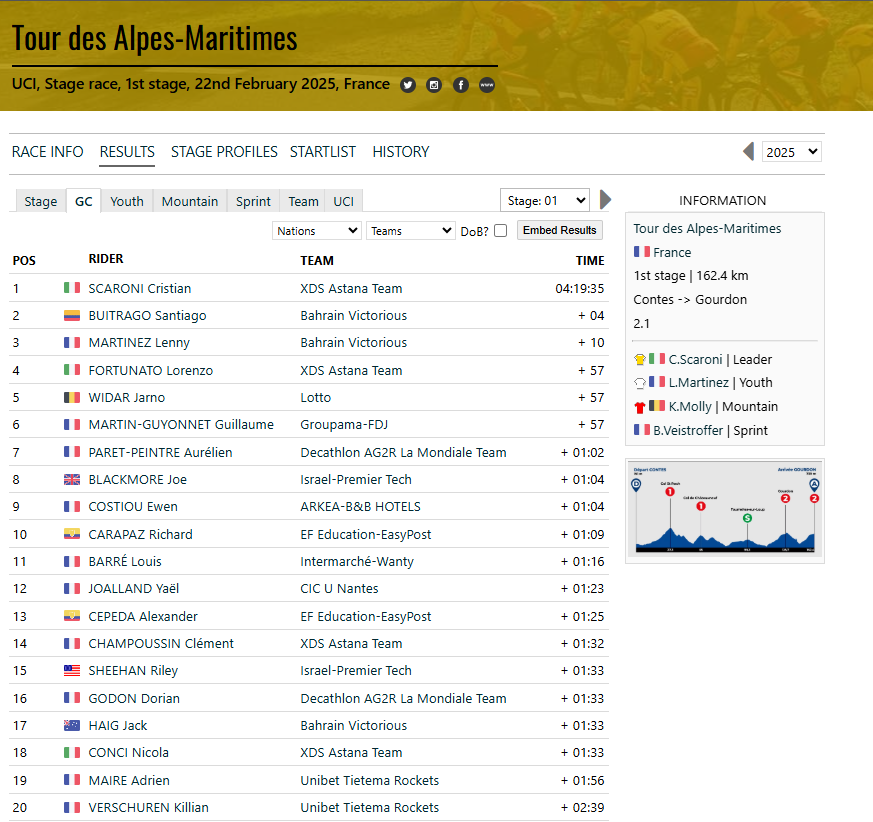Click the Ecuador flag beside CARAPAZ Richard
Screen dimensions: 873x822
(72, 534)
